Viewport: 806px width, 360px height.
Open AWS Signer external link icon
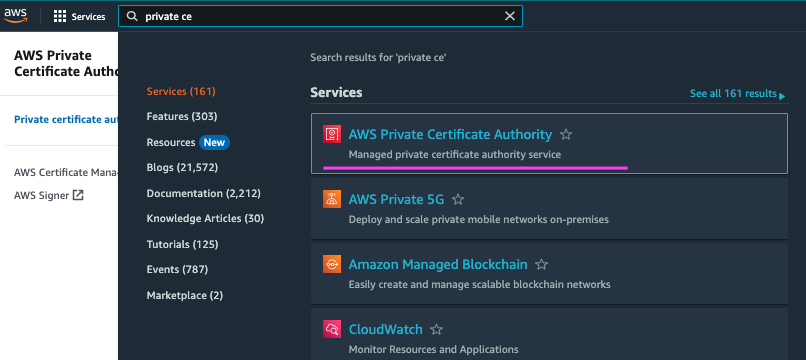[x=78, y=195]
